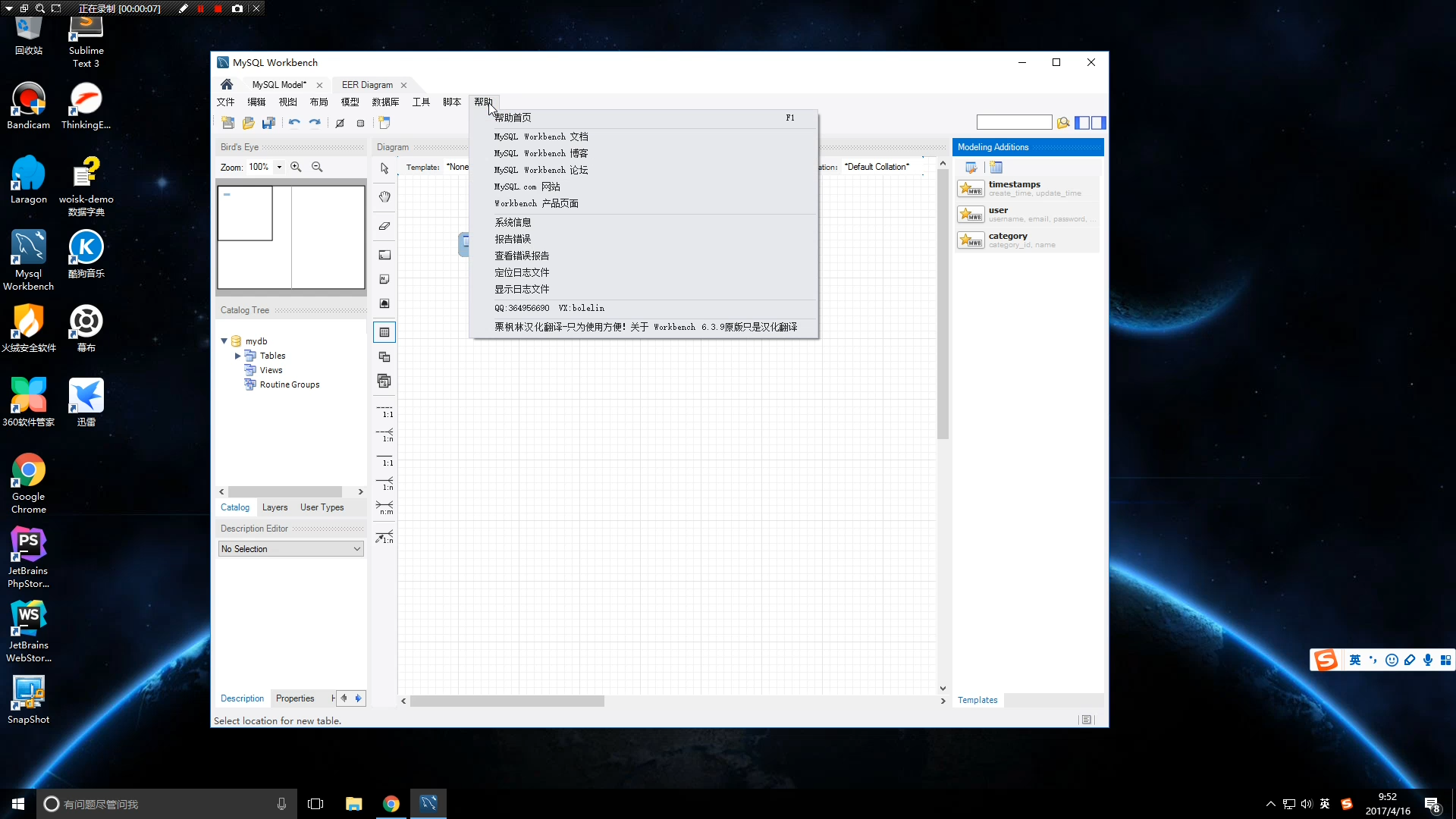Screen dimensions: 1456x819
Task: Click the diagram horizontal scrollbar
Action: 507,701
